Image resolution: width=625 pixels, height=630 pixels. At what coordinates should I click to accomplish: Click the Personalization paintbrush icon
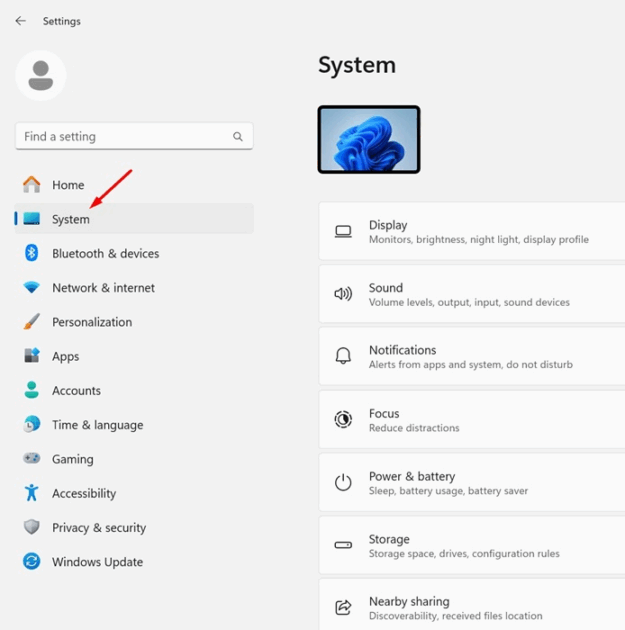[x=31, y=322]
